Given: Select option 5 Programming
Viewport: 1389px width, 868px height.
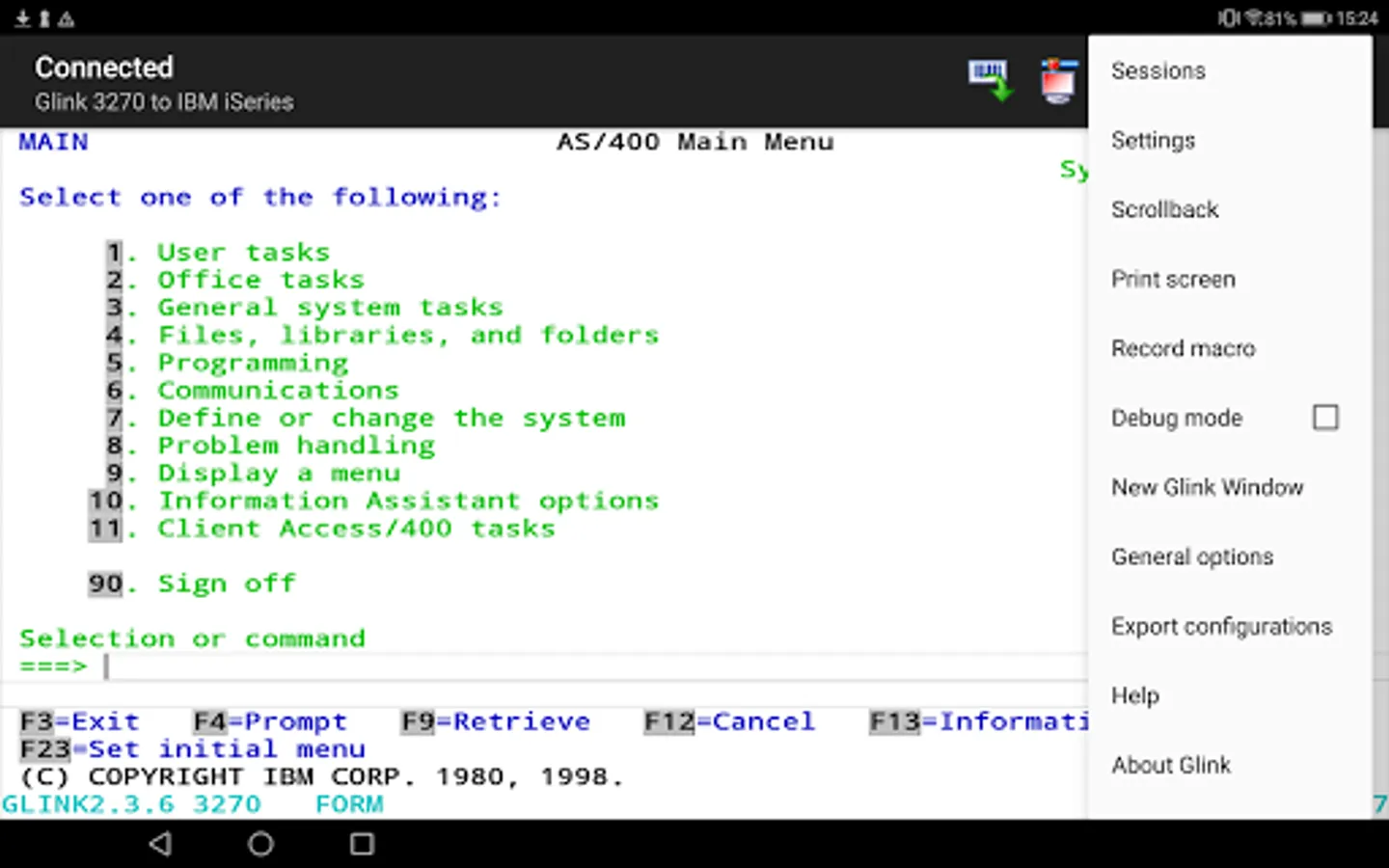Looking at the screenshot, I should coord(227,364).
